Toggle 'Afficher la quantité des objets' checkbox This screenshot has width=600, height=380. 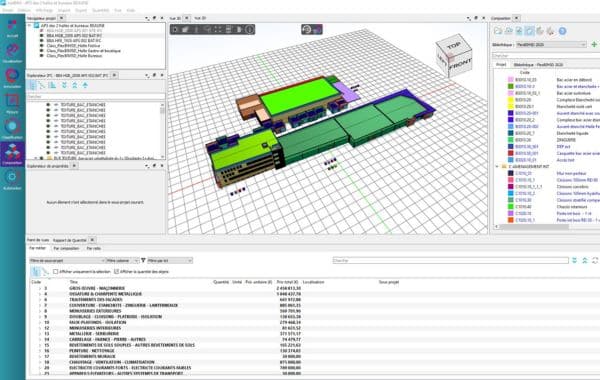coord(116,271)
